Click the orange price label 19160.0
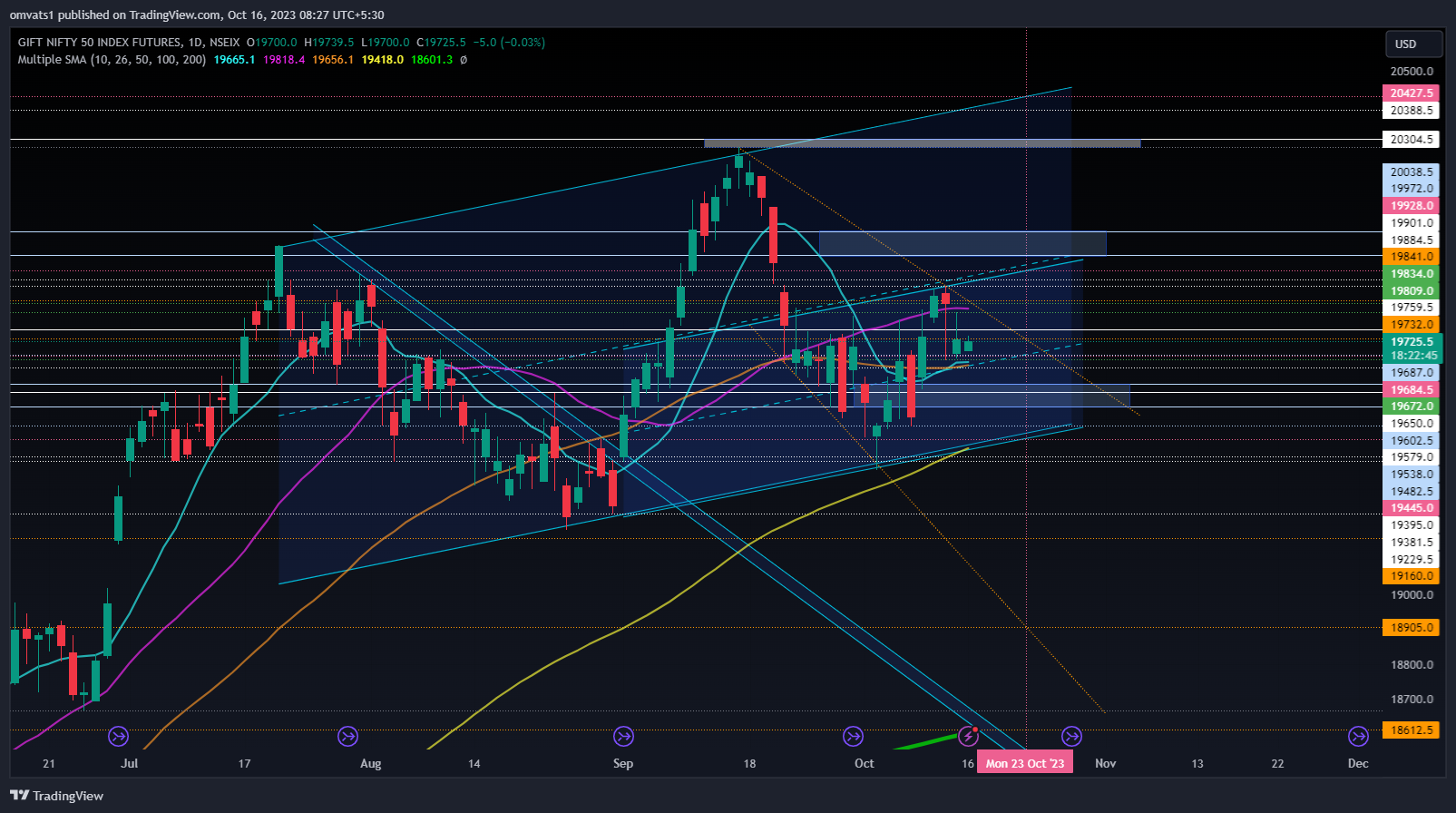The width and height of the screenshot is (1456, 813). pos(1412,576)
